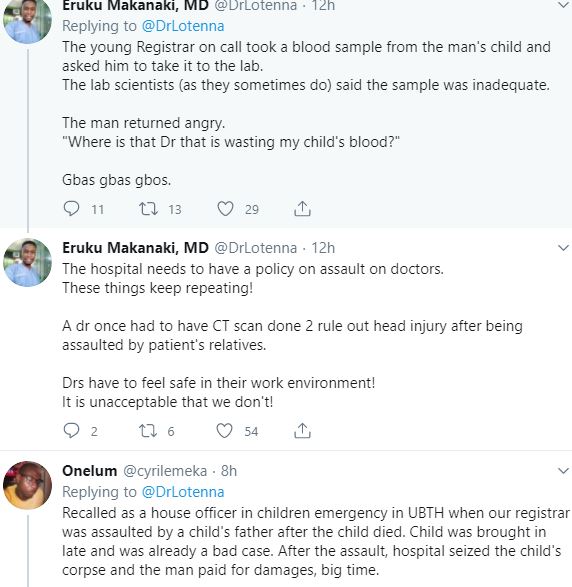This screenshot has height=587, width=572.
Task: Open options chevron on Onelum's tweet
Action: click(563, 471)
